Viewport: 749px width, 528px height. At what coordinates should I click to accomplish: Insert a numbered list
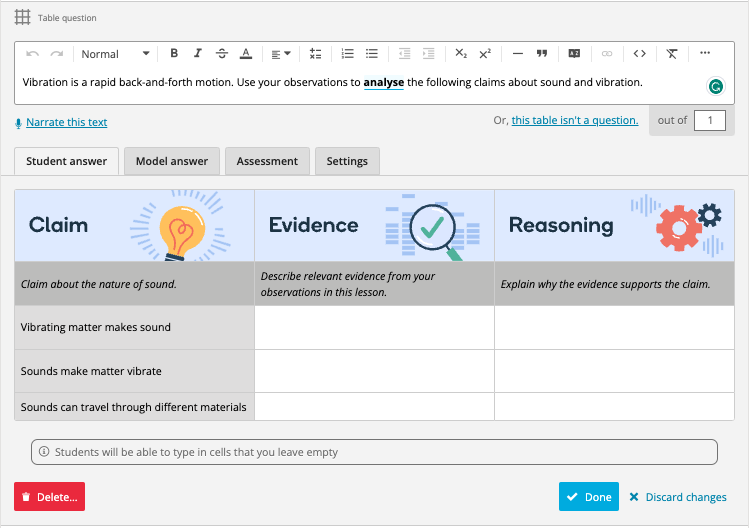pos(348,54)
